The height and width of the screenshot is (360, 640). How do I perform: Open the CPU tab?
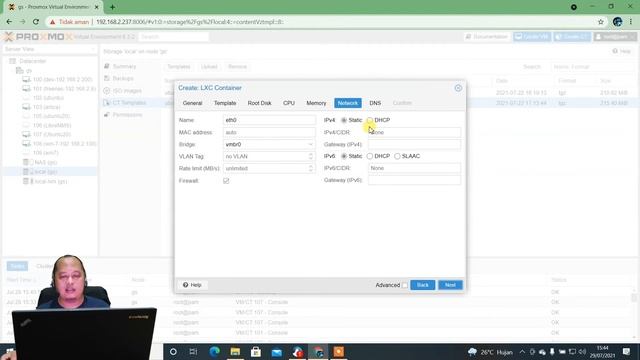(289, 103)
